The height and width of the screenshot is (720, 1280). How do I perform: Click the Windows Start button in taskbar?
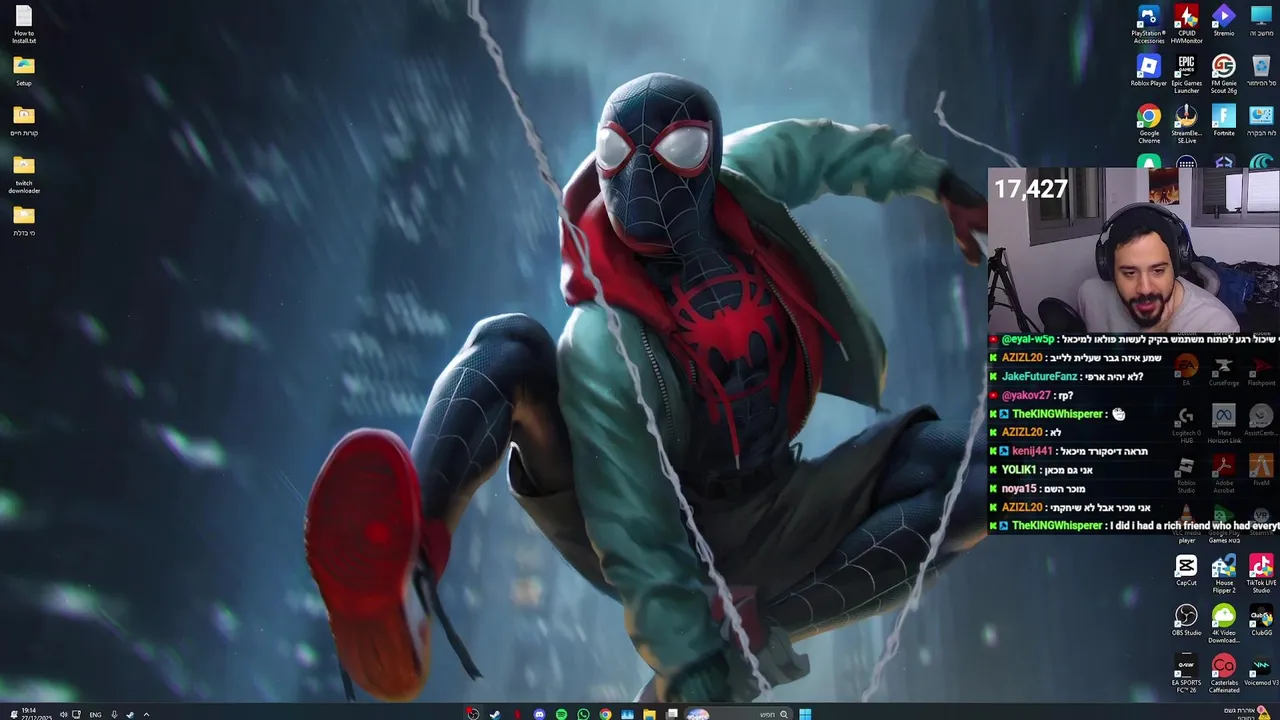pyautogui.click(x=805, y=714)
